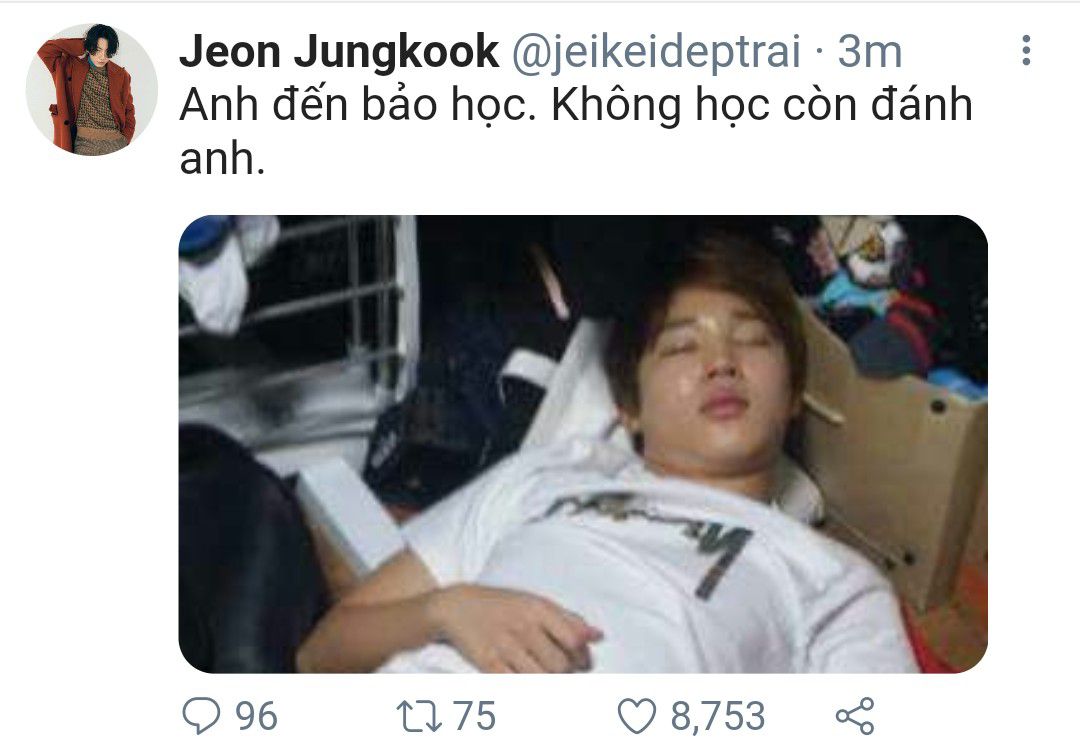
Task: Open the reply speech bubble icon
Action: pyautogui.click(x=201, y=716)
